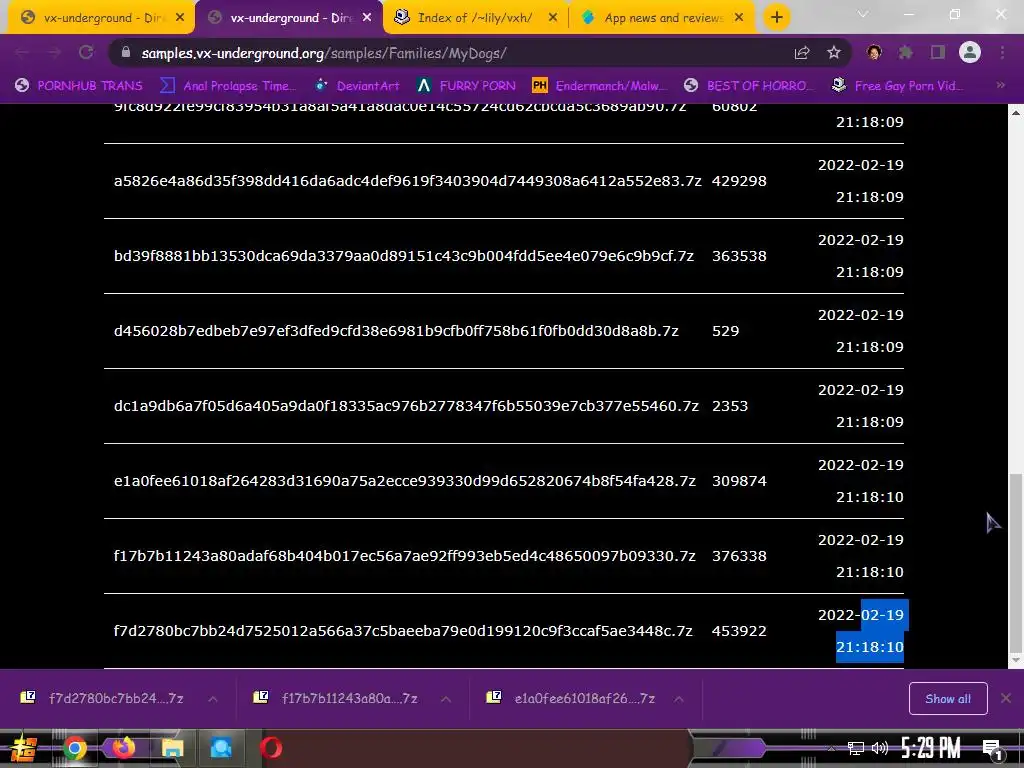Expand options for f7d2780bc7bb24...7z download
1024x768 pixels.
[x=213, y=699]
